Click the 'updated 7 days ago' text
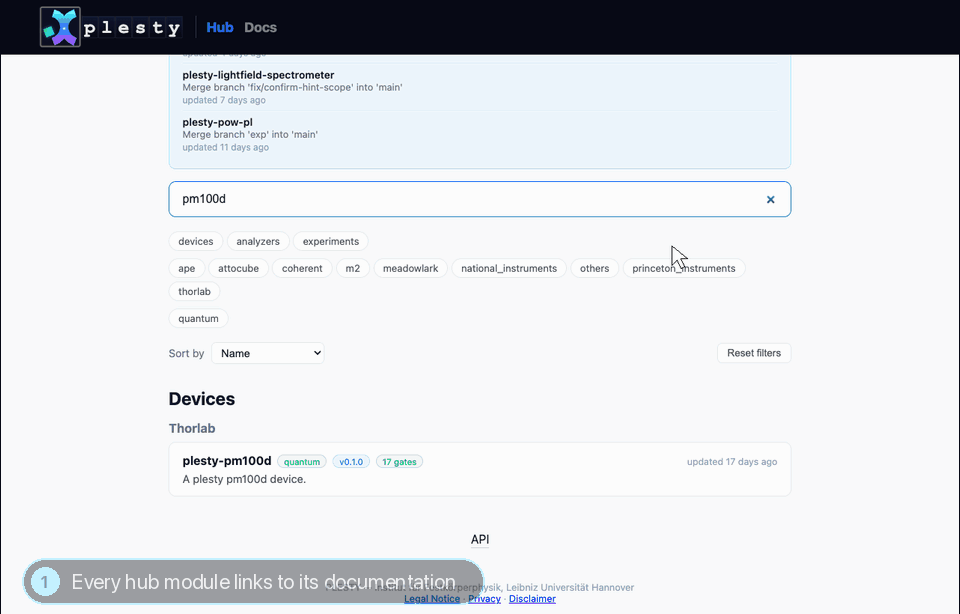This screenshot has height=614, width=960. (x=224, y=100)
